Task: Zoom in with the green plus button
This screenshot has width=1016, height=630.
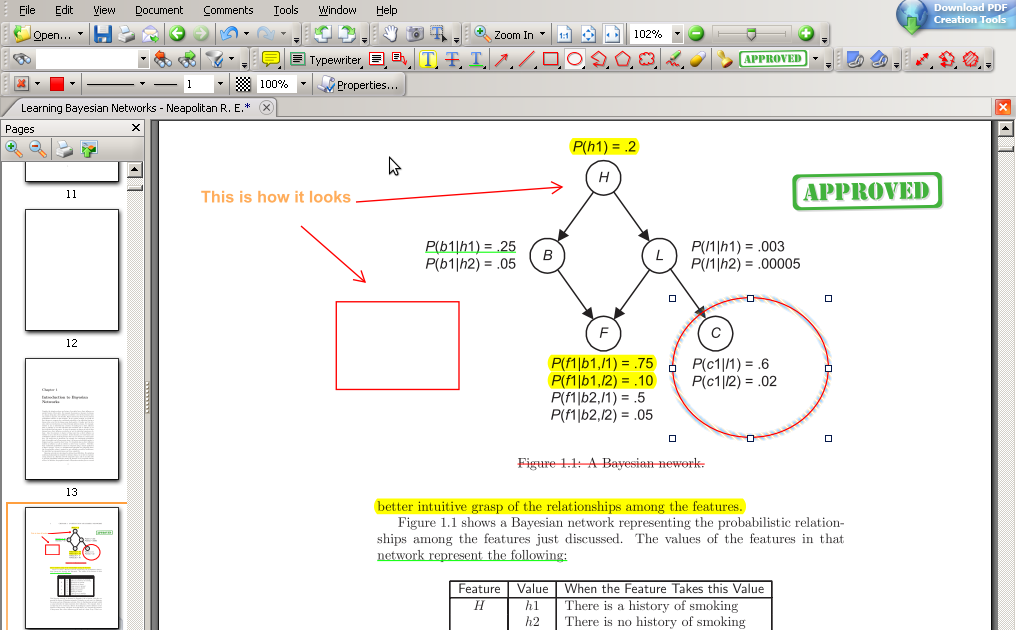Action: [806, 34]
